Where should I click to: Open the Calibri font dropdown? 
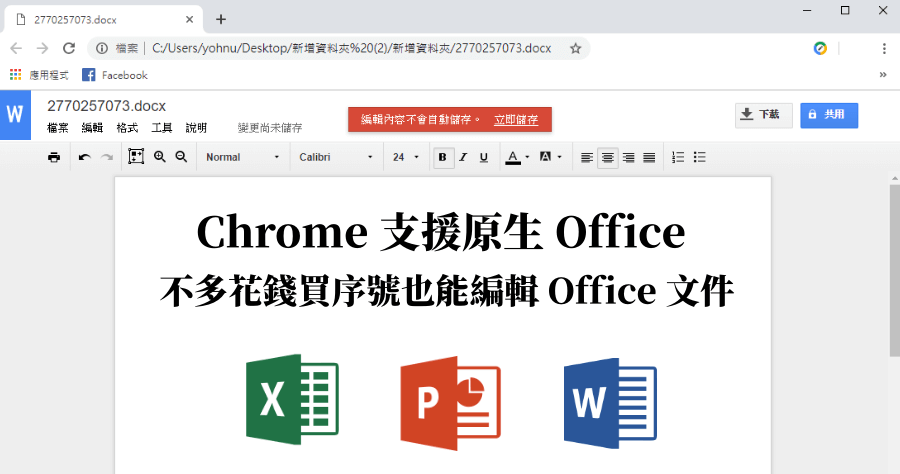tap(336, 157)
